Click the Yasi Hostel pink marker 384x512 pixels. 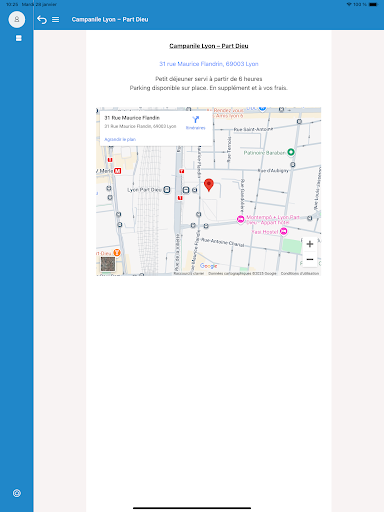[283, 231]
